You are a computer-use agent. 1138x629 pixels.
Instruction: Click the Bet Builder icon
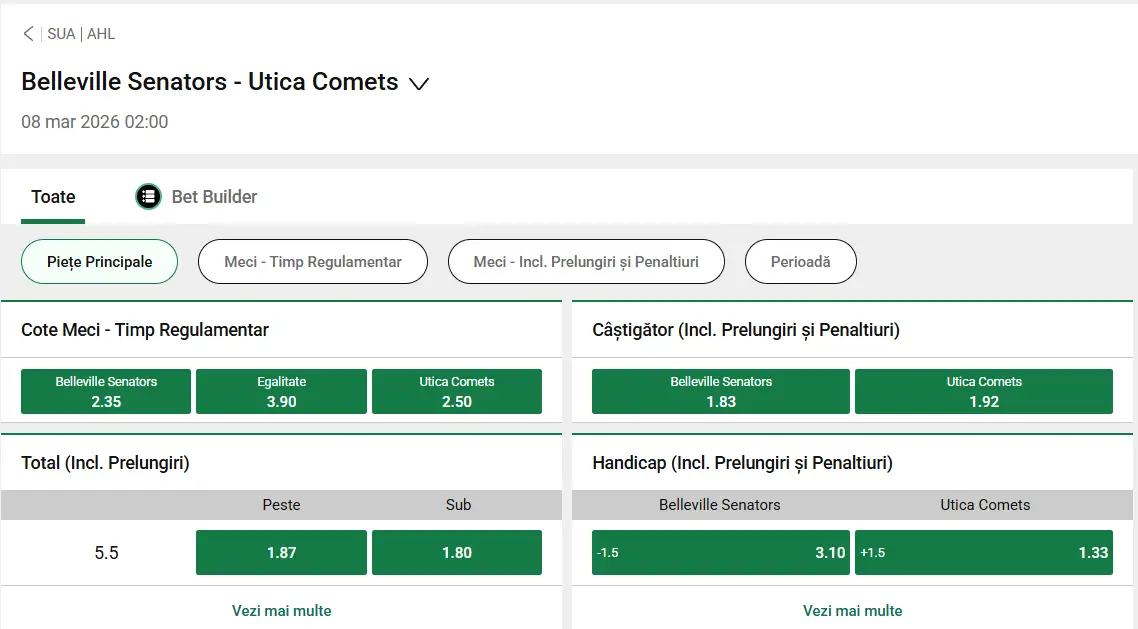coord(148,197)
